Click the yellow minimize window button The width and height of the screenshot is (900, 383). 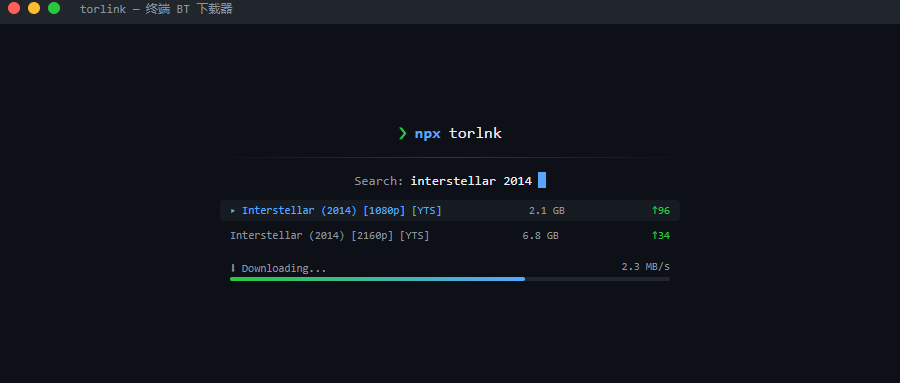pos(34,8)
